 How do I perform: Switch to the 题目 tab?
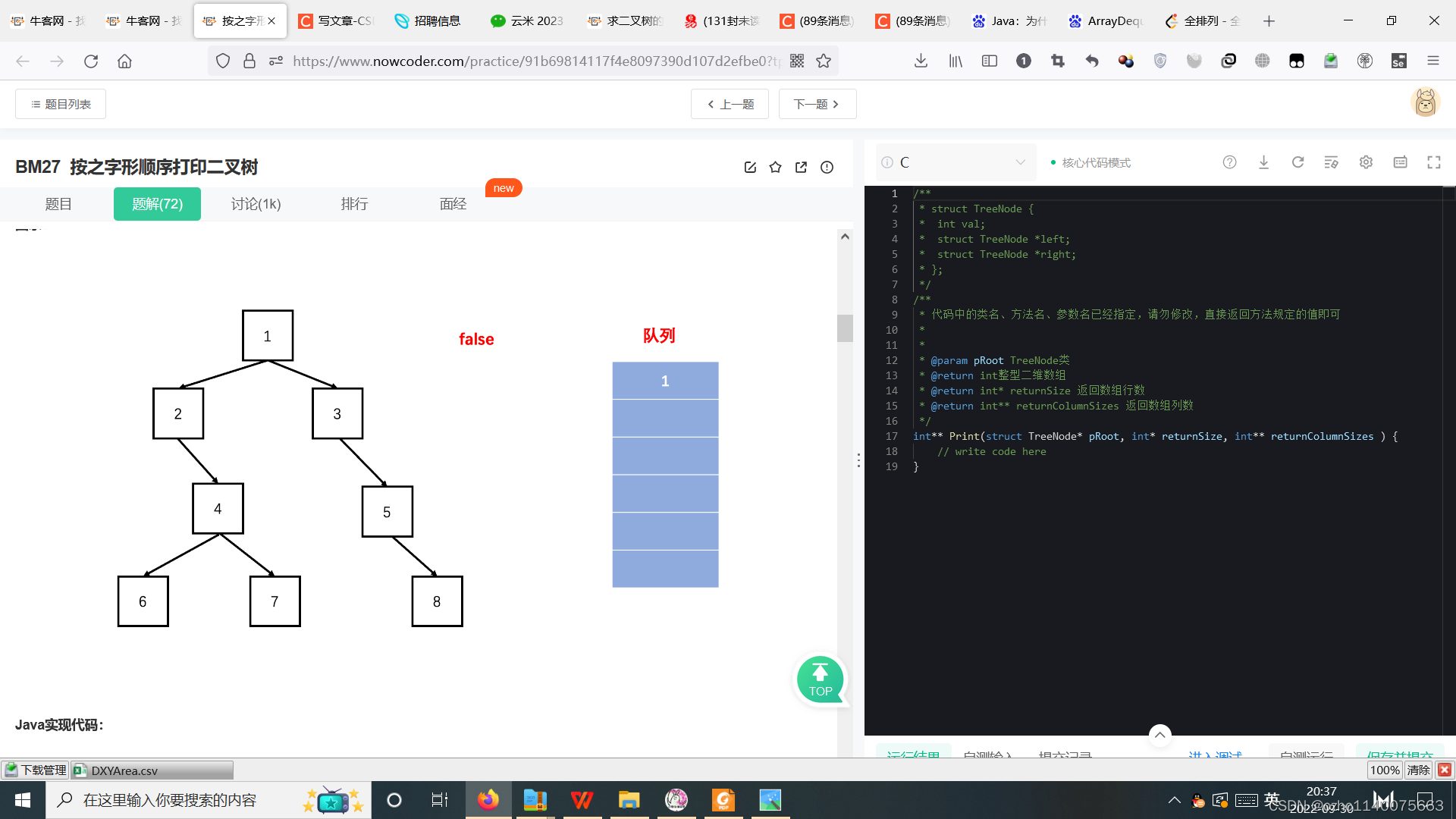click(58, 204)
